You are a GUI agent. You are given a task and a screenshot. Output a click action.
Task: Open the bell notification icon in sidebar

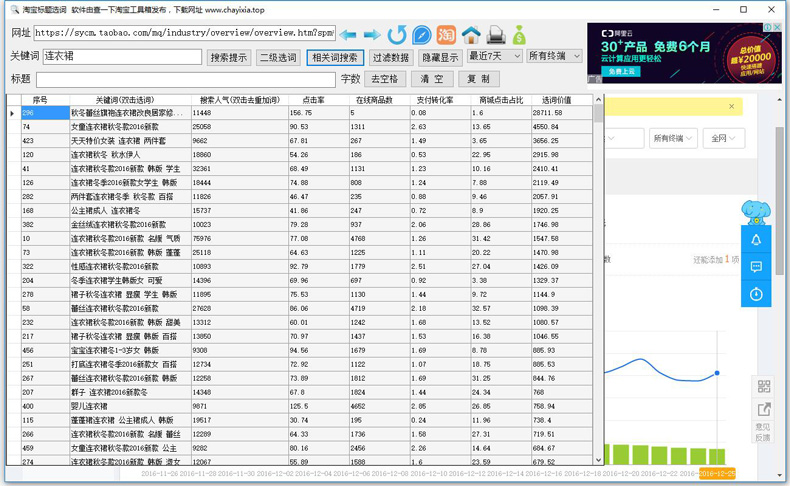click(x=756, y=240)
